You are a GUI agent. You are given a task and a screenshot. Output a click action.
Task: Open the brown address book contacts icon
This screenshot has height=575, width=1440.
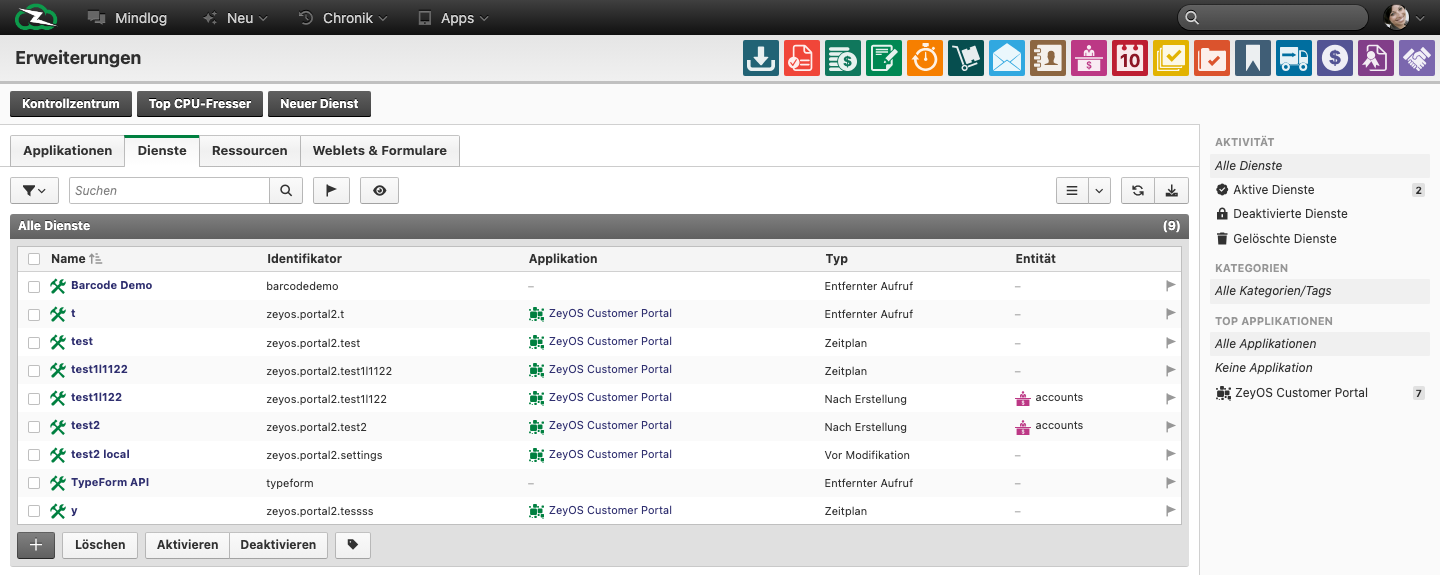pos(1048,58)
